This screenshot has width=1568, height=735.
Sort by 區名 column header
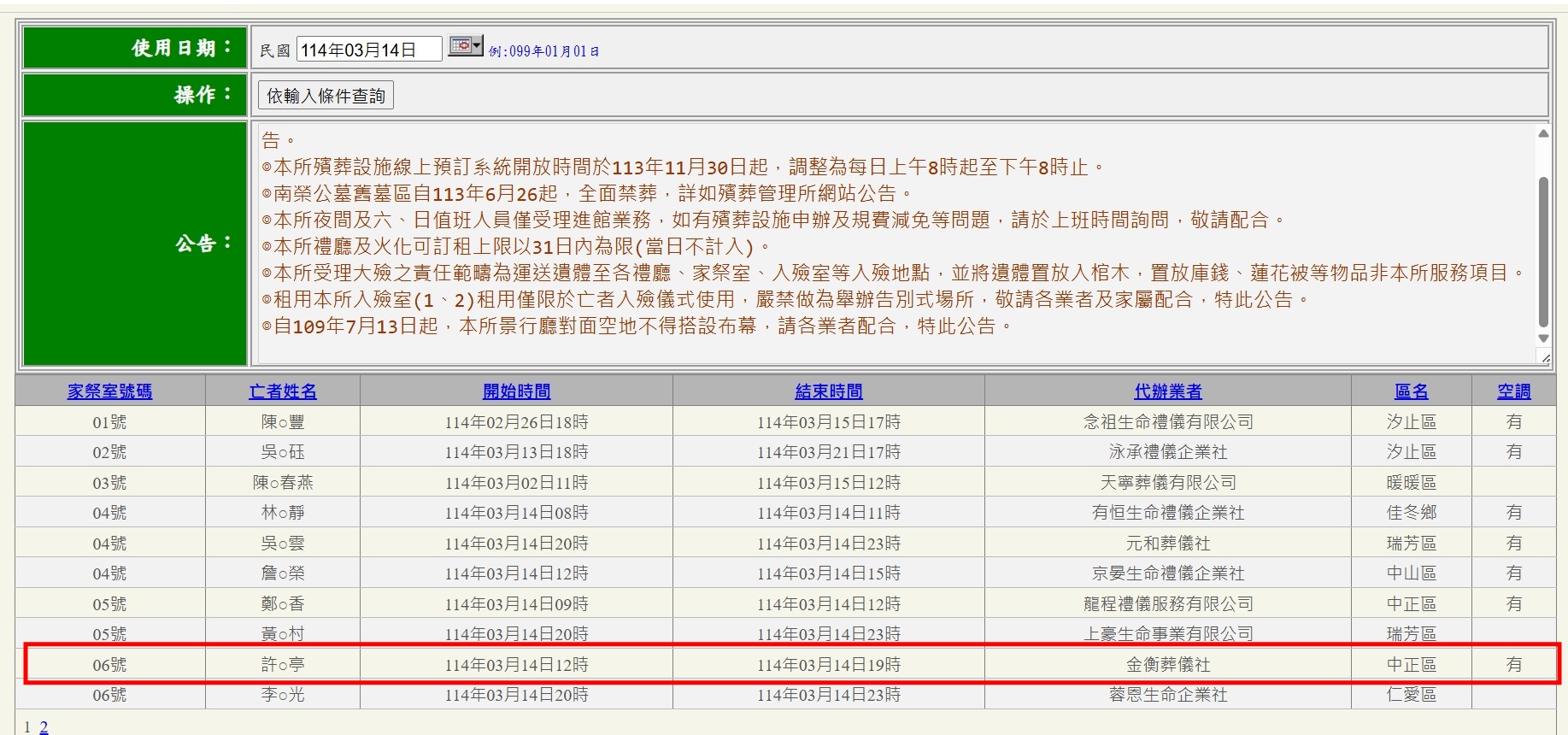point(1411,391)
